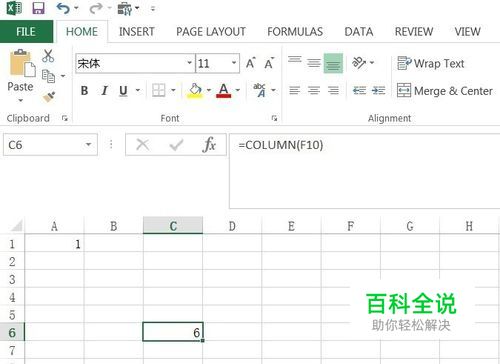Toggle highlighted Bottom Align button
This screenshot has height=364, width=500.
pos(333,63)
